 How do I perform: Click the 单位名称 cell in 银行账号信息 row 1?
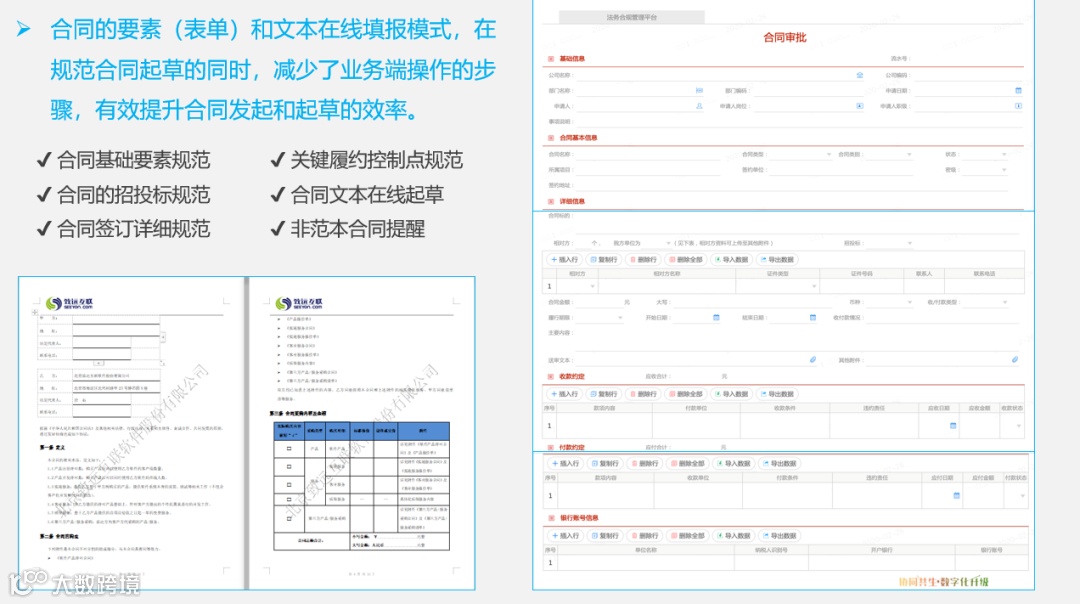646,563
